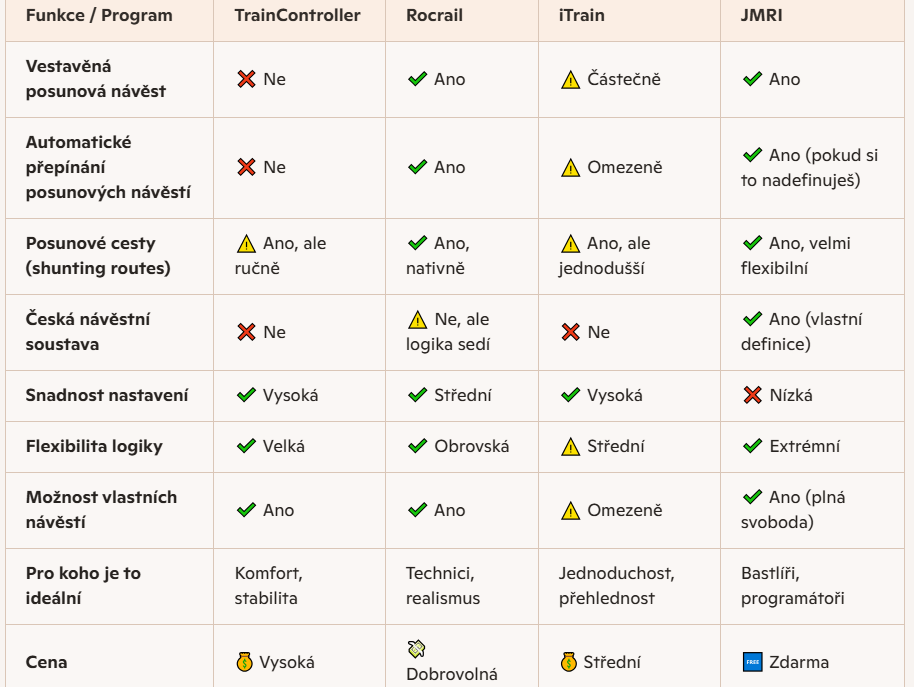This screenshot has height=687, width=914.
Task: Click the money bag icon in iTrain's Cena cell
Action: (568, 662)
